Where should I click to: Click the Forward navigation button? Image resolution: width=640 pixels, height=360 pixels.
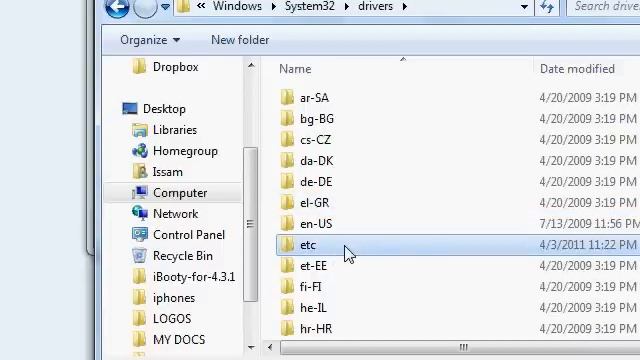pyautogui.click(x=145, y=7)
